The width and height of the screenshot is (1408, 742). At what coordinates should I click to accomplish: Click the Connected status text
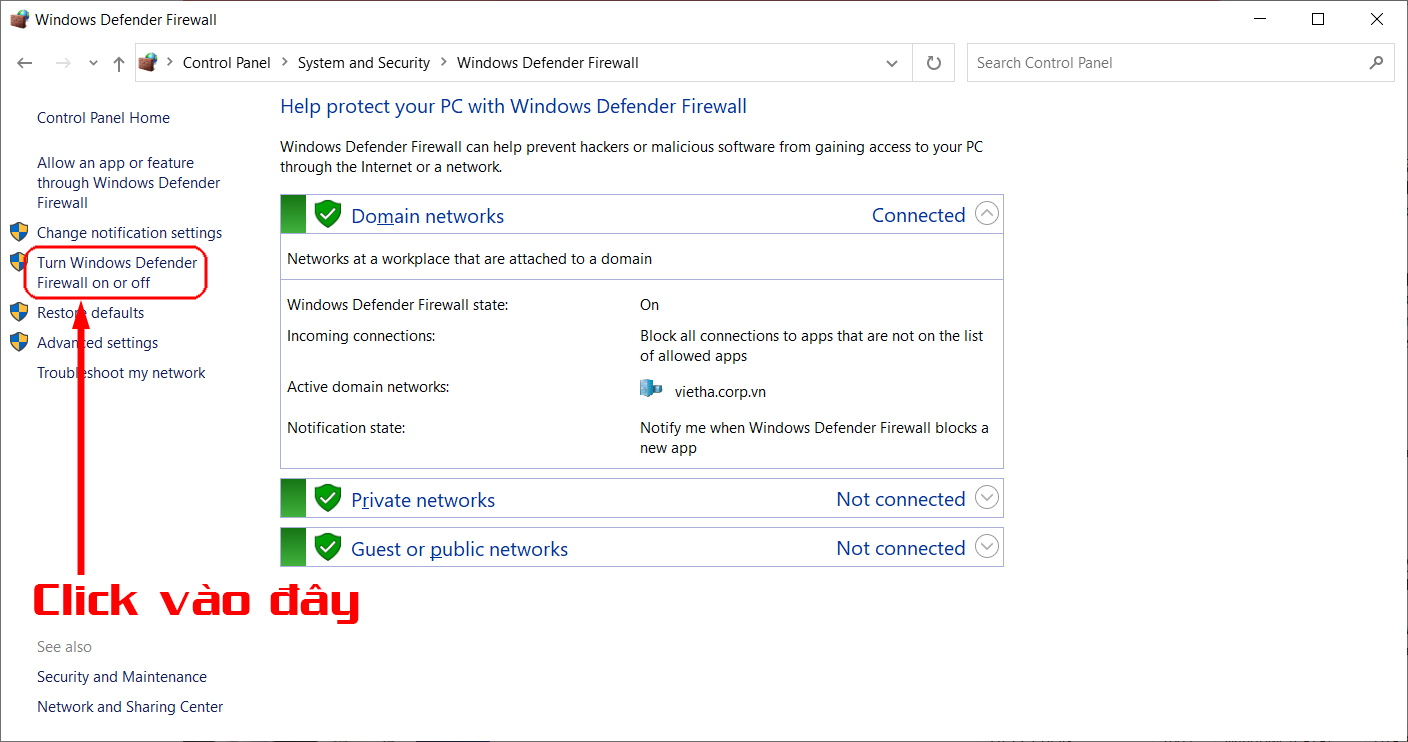919,215
